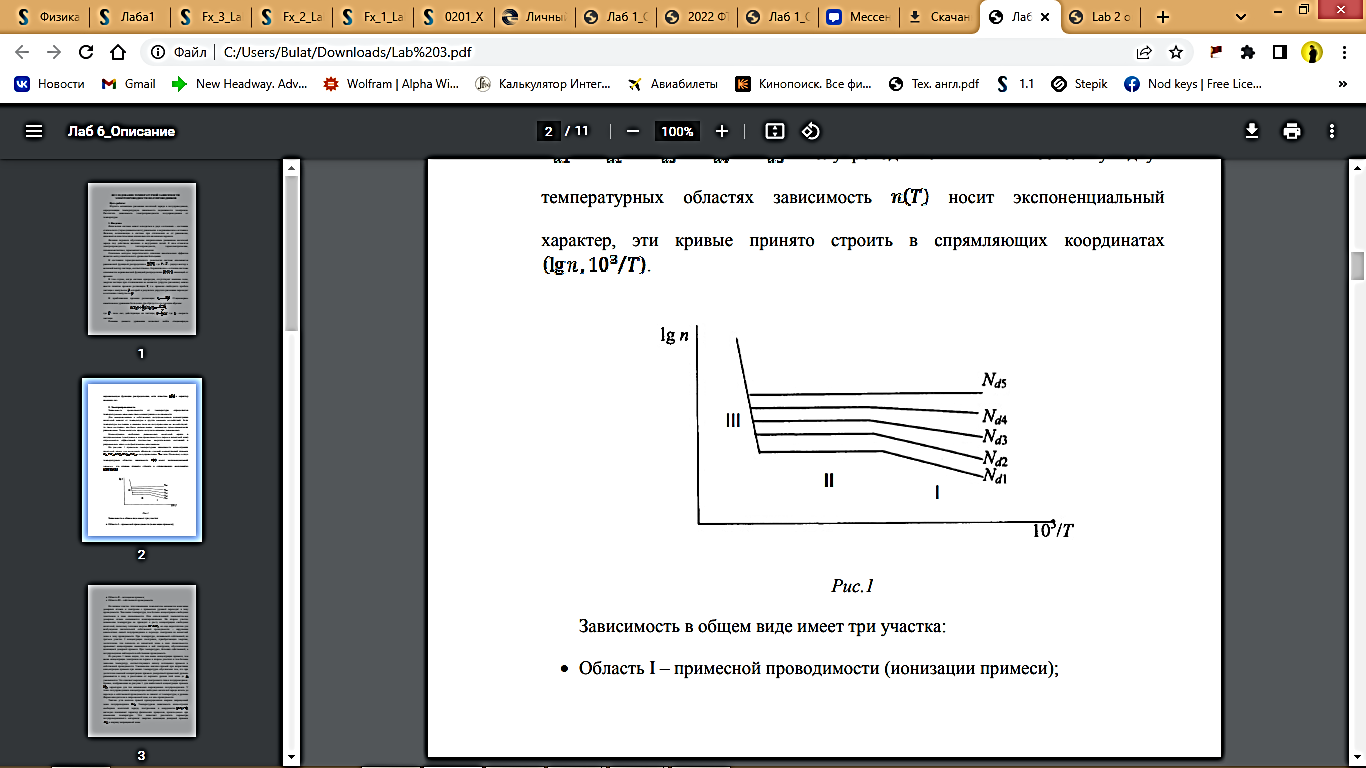Click the address bar URL field
This screenshot has width=1366, height=768.
(x=640, y=52)
